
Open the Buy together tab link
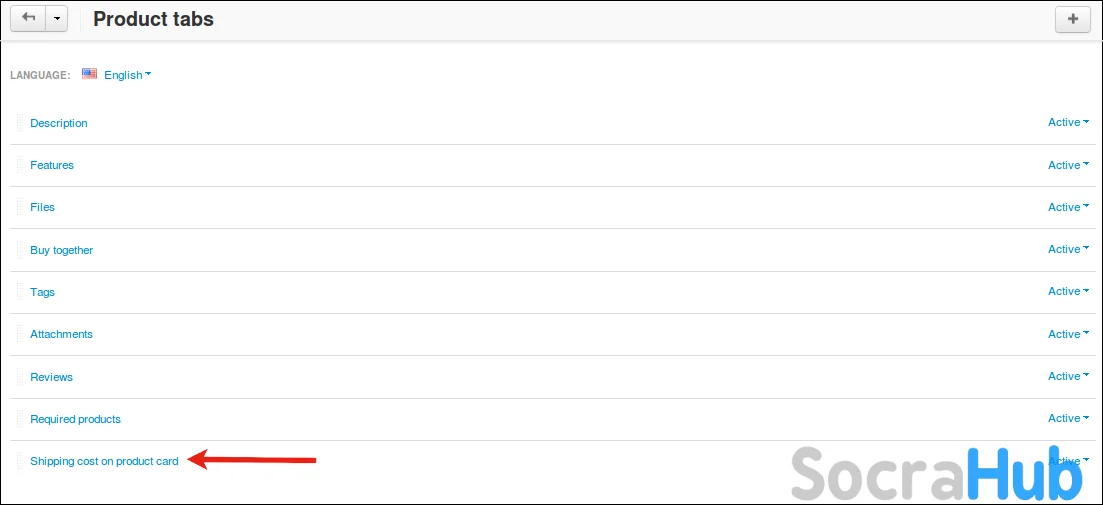point(61,250)
